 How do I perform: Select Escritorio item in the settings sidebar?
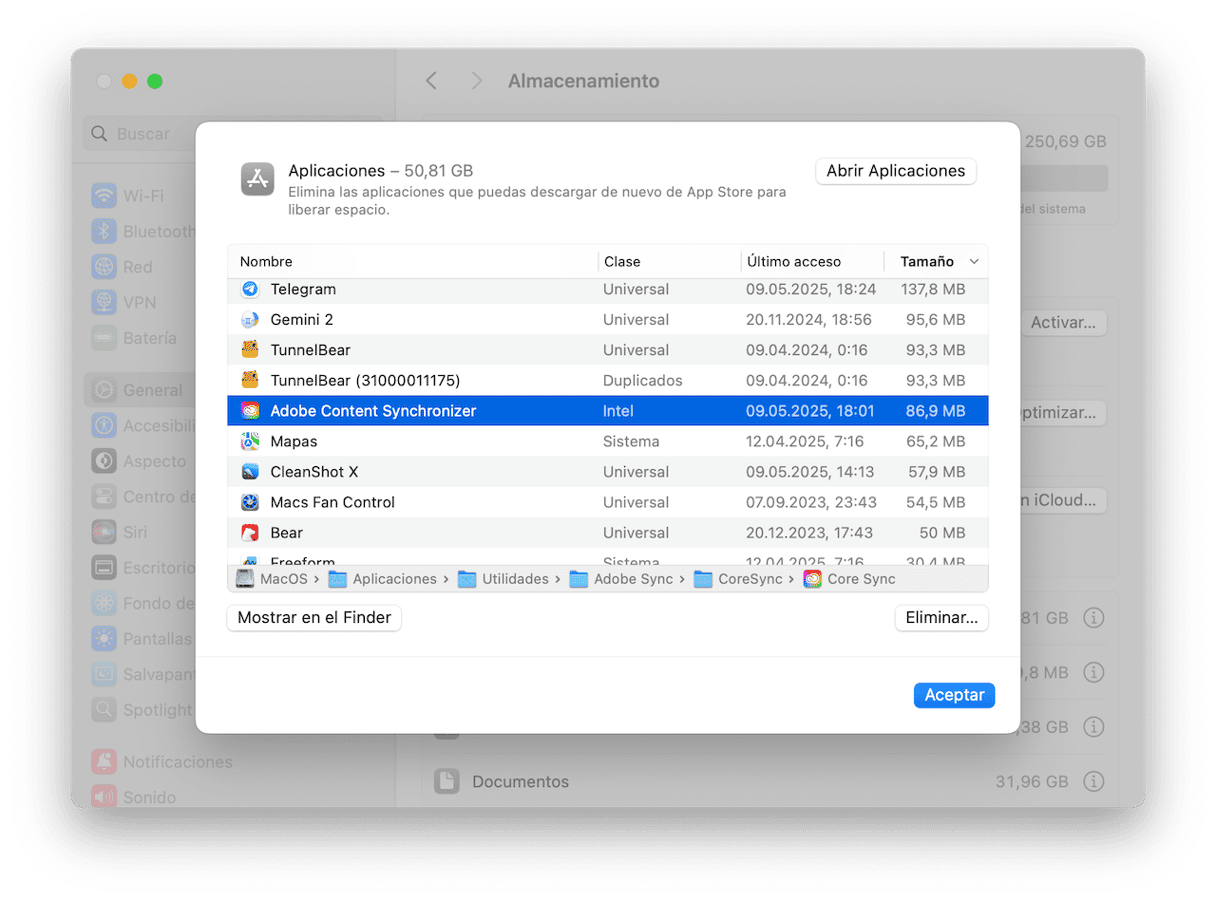pos(142,568)
